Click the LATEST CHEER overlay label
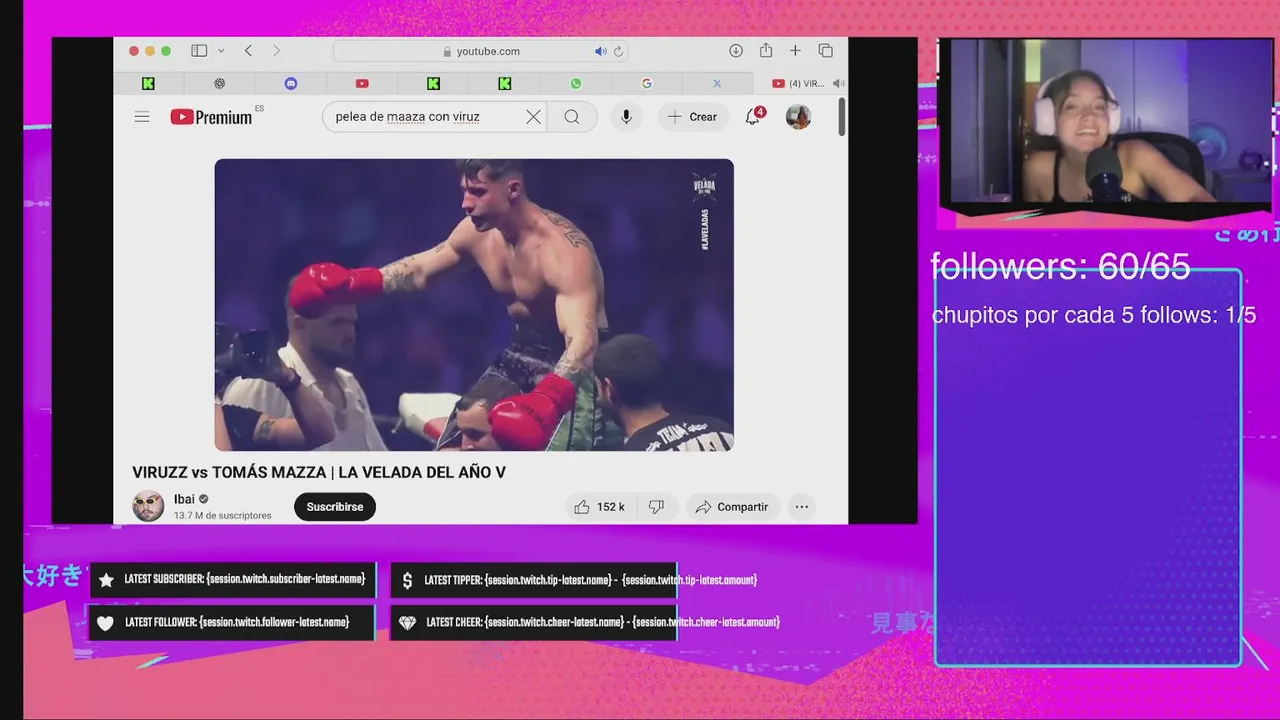Viewport: 1280px width, 720px height. pos(534,622)
